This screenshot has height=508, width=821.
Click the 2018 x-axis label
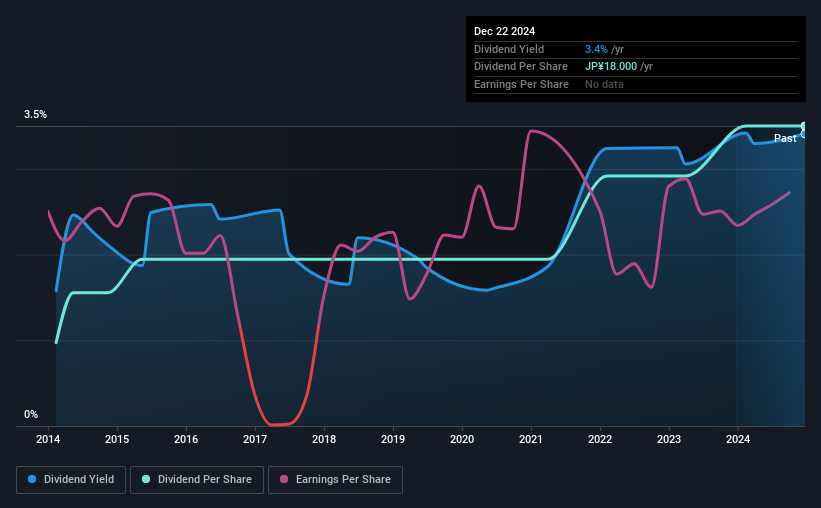324,439
